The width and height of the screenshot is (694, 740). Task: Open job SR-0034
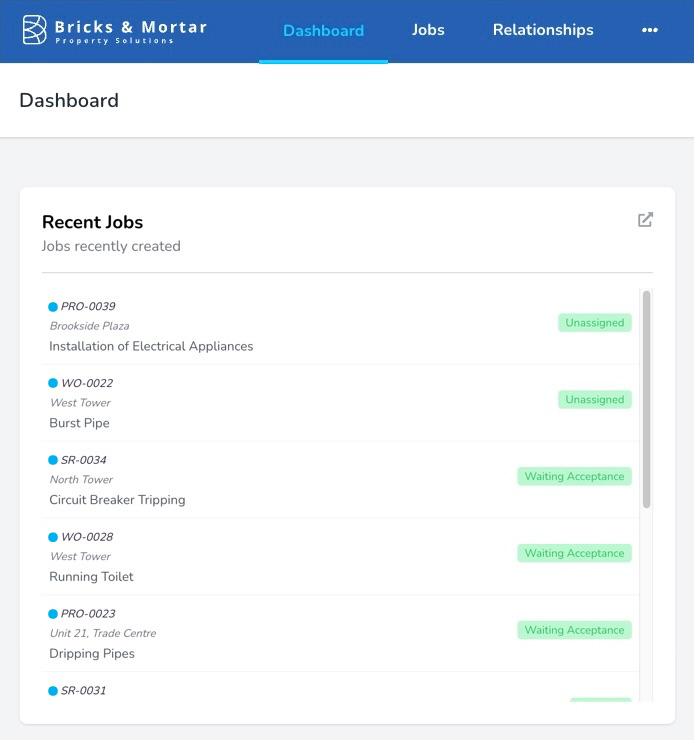click(84, 460)
